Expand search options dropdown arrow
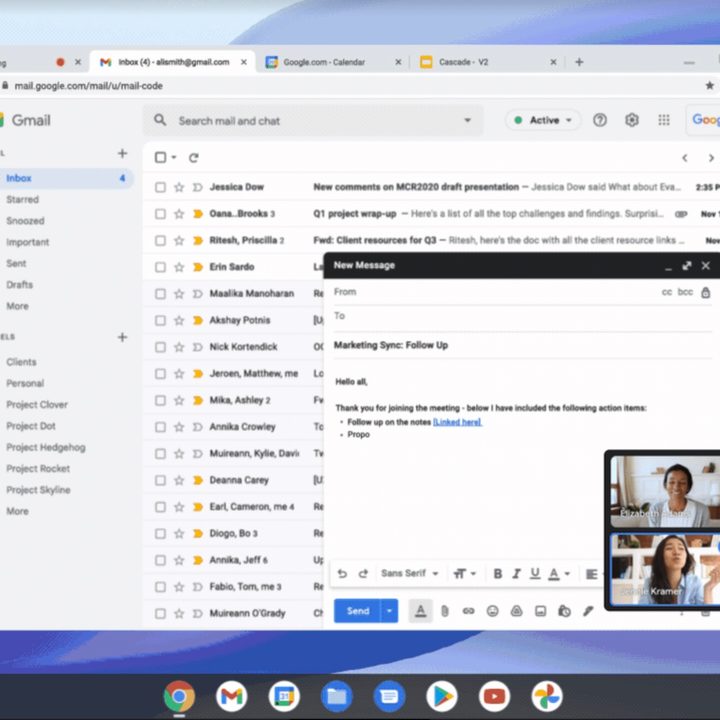 tap(467, 120)
